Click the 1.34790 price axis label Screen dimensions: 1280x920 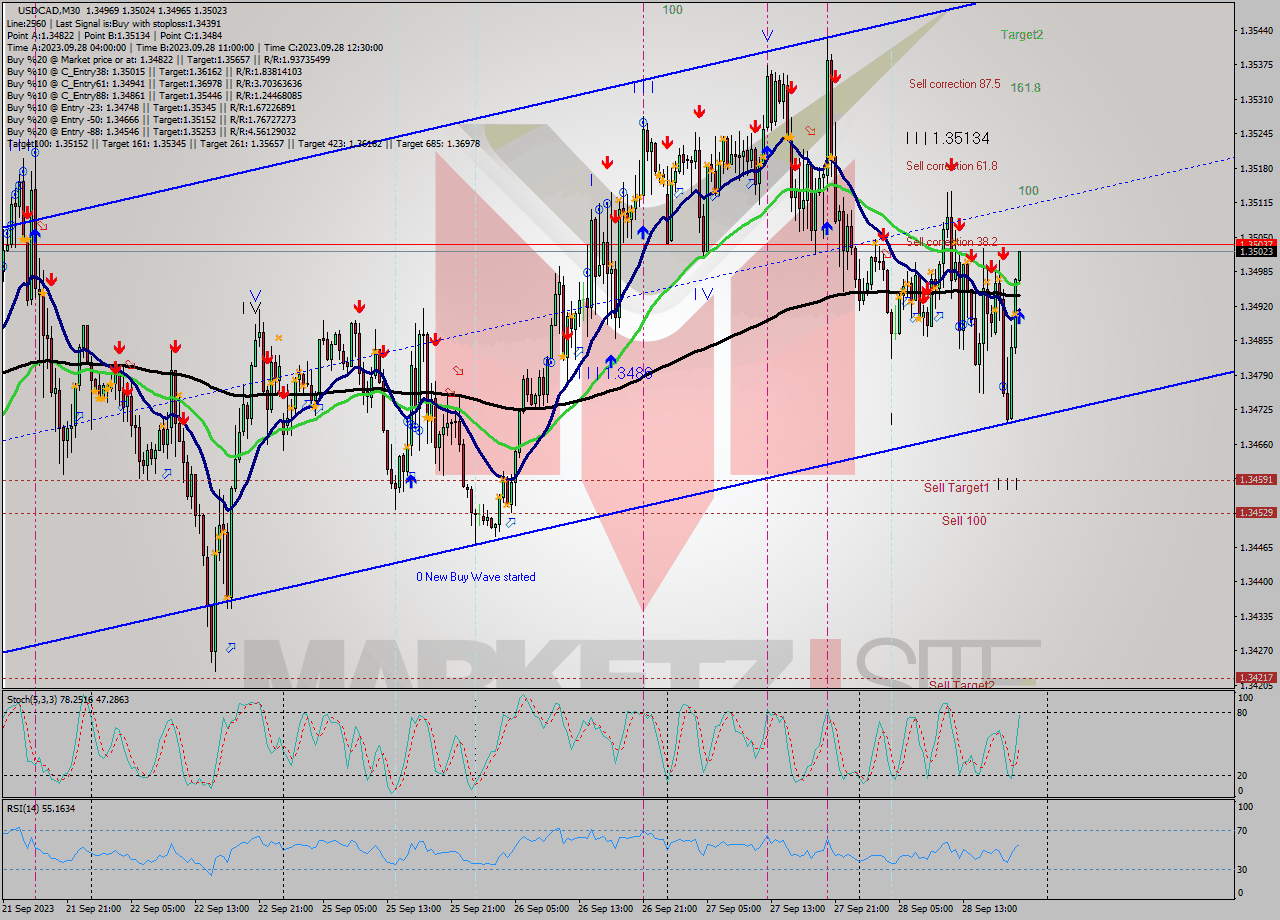[1256, 375]
